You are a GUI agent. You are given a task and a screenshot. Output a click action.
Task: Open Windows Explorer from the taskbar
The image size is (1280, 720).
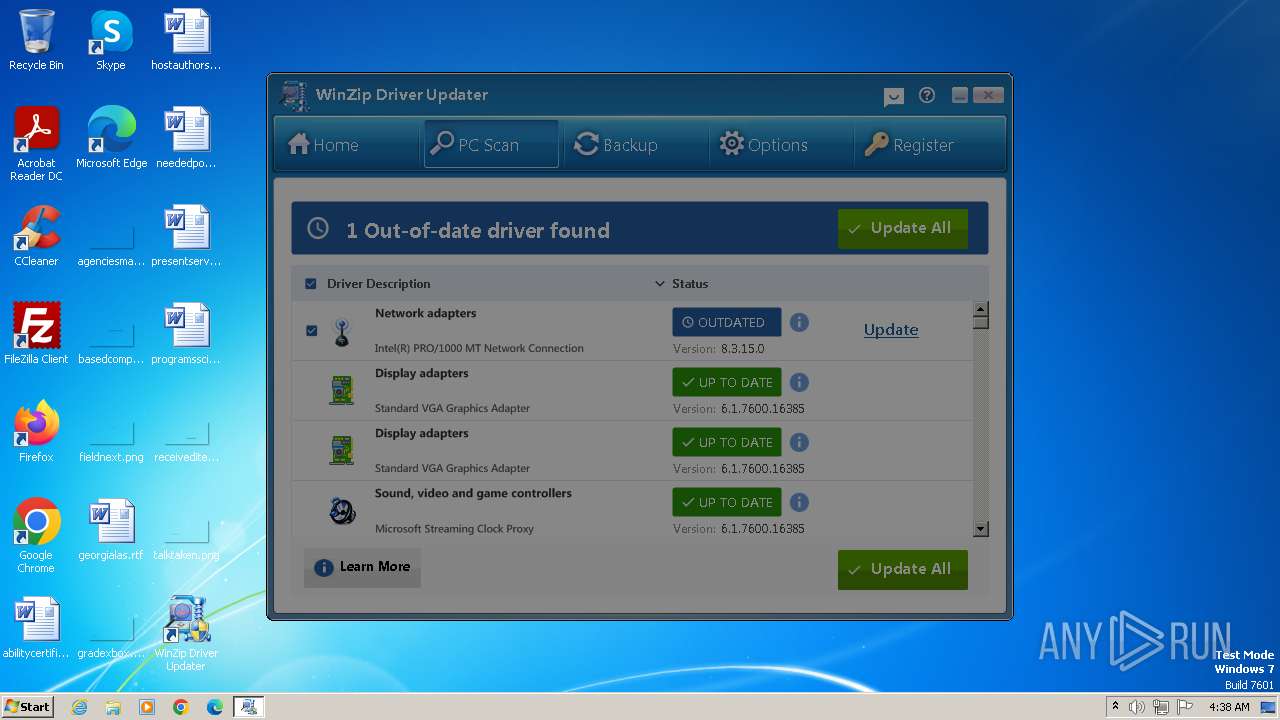click(113, 707)
